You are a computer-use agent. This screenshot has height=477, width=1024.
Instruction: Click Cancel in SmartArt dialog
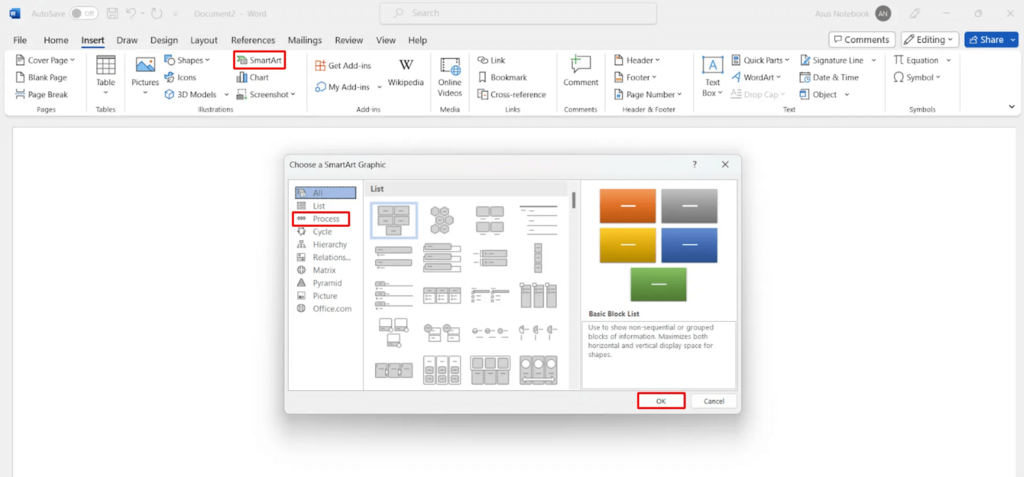[714, 401]
